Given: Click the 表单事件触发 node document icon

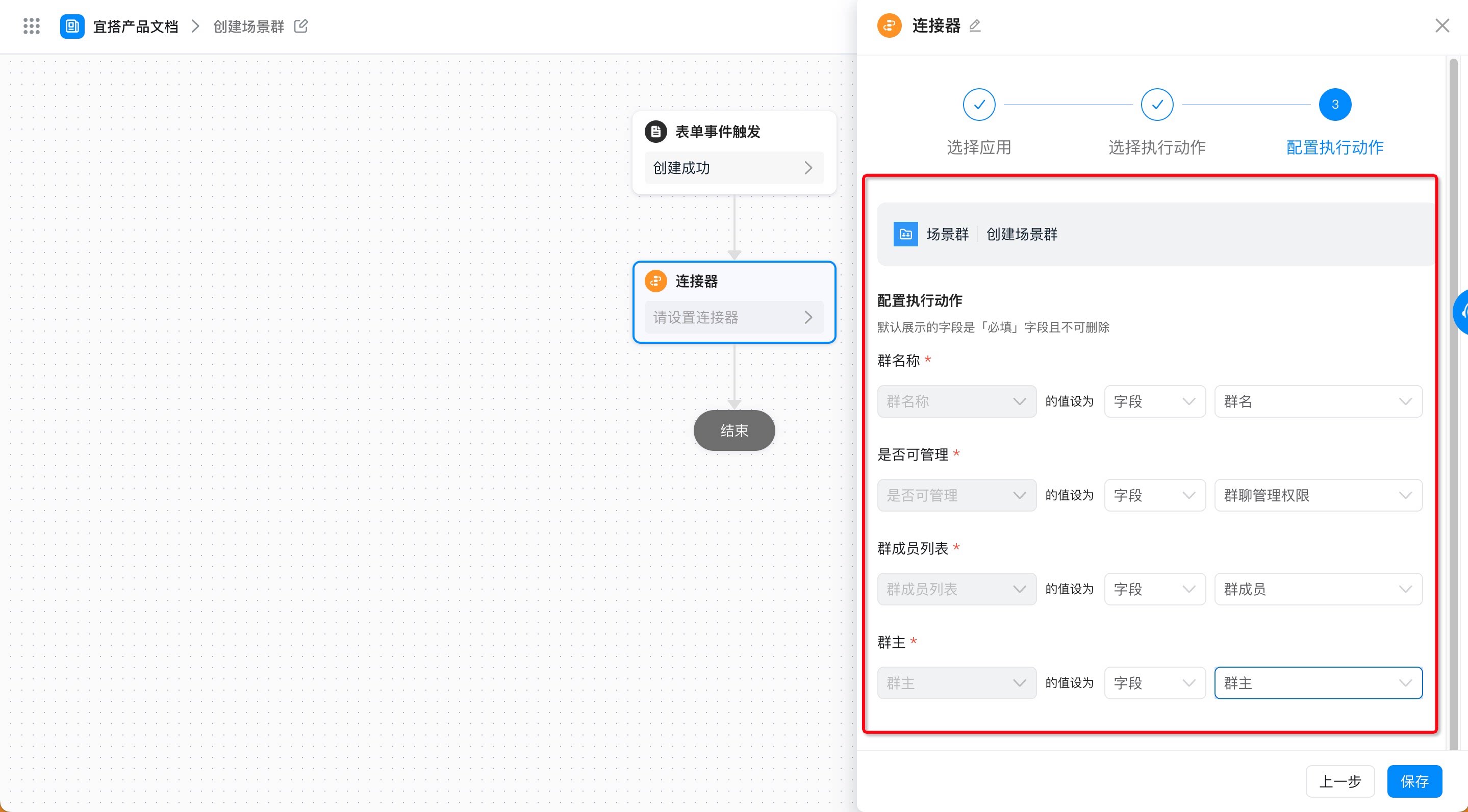Looking at the screenshot, I should (655, 132).
